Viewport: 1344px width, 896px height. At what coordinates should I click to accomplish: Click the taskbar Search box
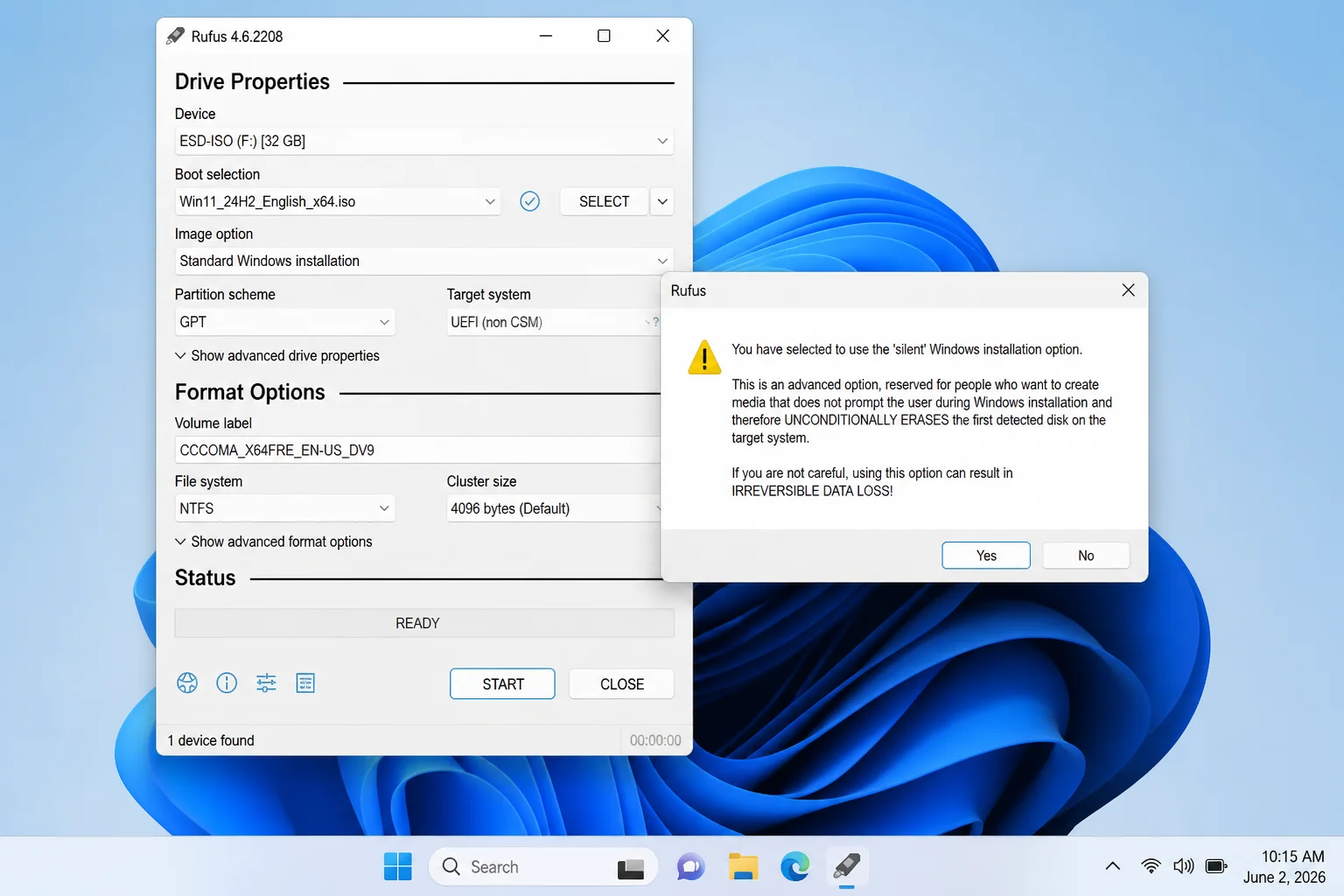542,867
